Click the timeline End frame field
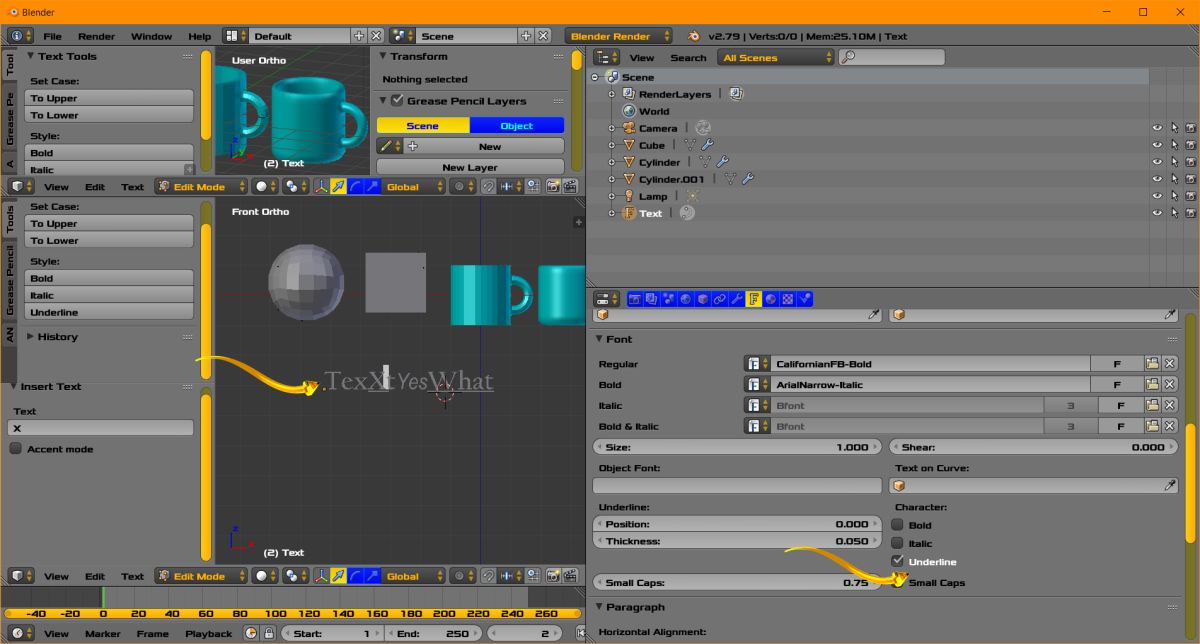 [x=431, y=633]
